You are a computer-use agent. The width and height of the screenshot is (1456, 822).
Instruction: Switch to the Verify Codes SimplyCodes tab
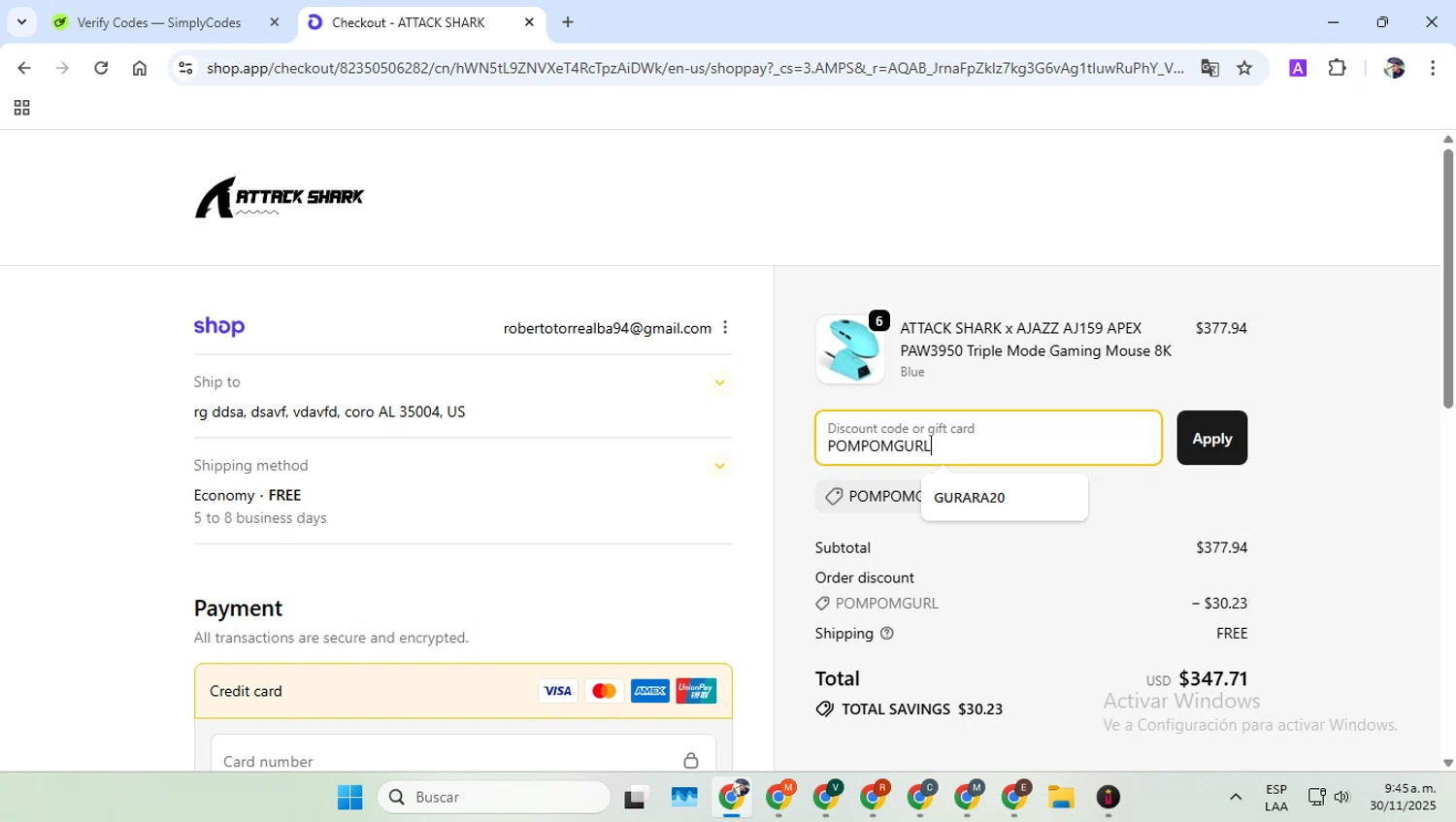click(160, 22)
